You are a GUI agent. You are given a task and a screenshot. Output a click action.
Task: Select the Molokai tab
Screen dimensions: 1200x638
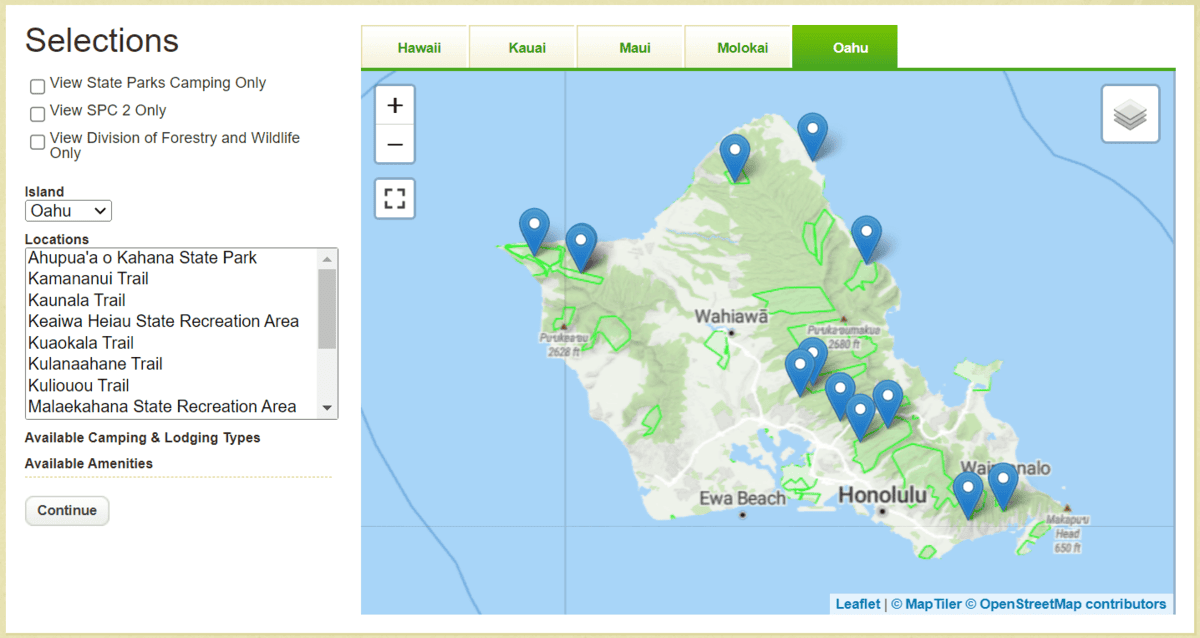[x=743, y=47]
